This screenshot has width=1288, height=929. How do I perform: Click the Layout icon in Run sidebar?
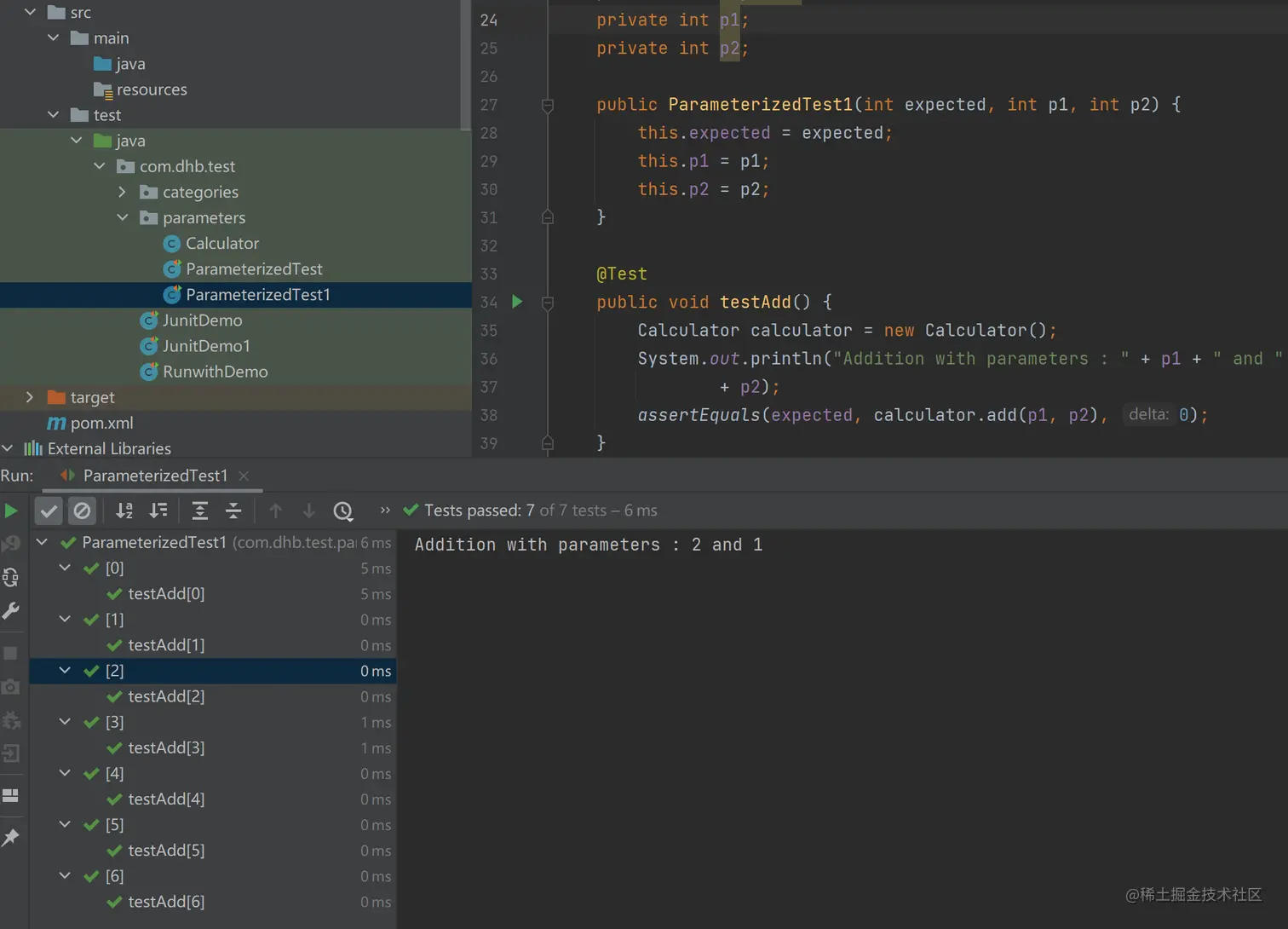point(11,796)
